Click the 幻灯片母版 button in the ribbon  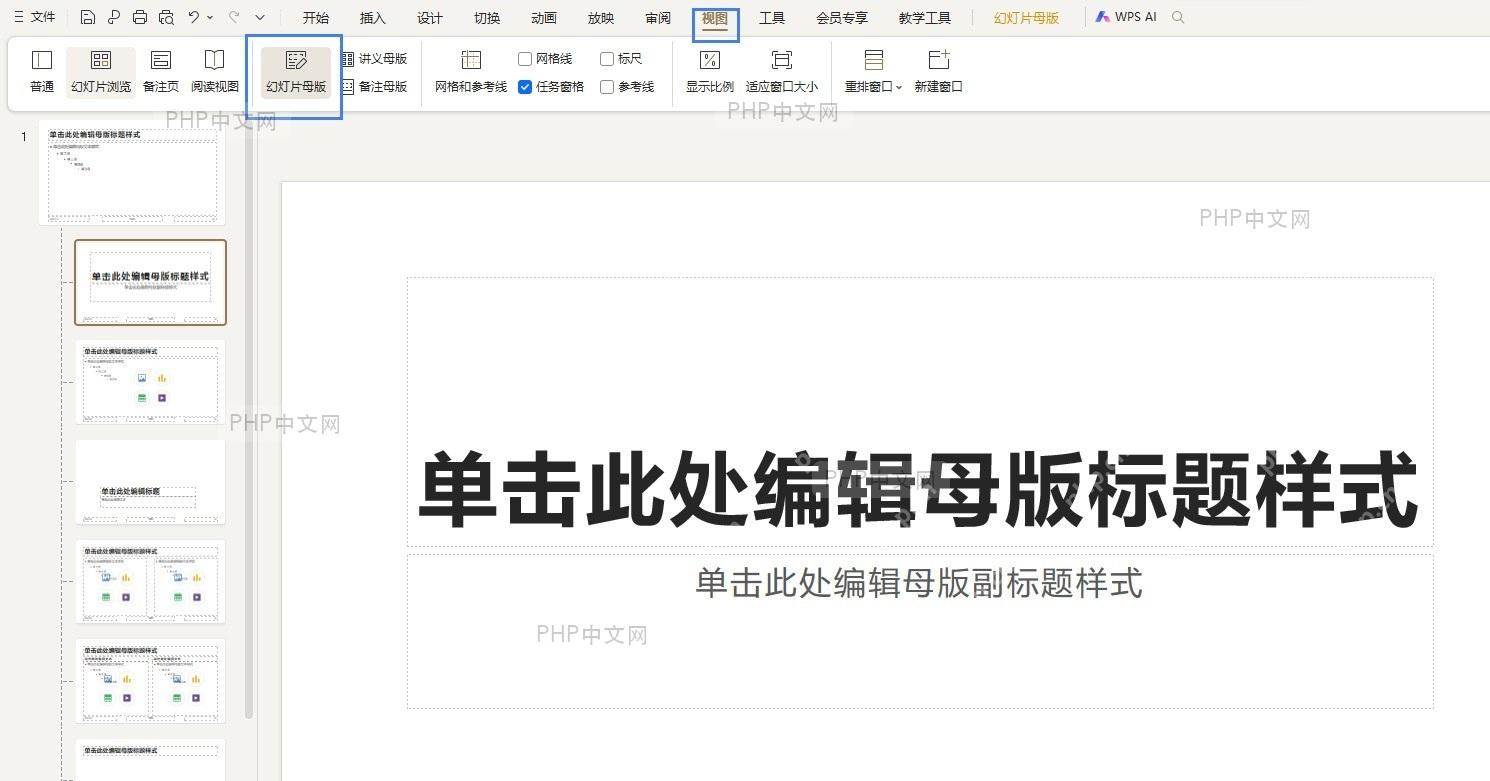pyautogui.click(x=296, y=72)
